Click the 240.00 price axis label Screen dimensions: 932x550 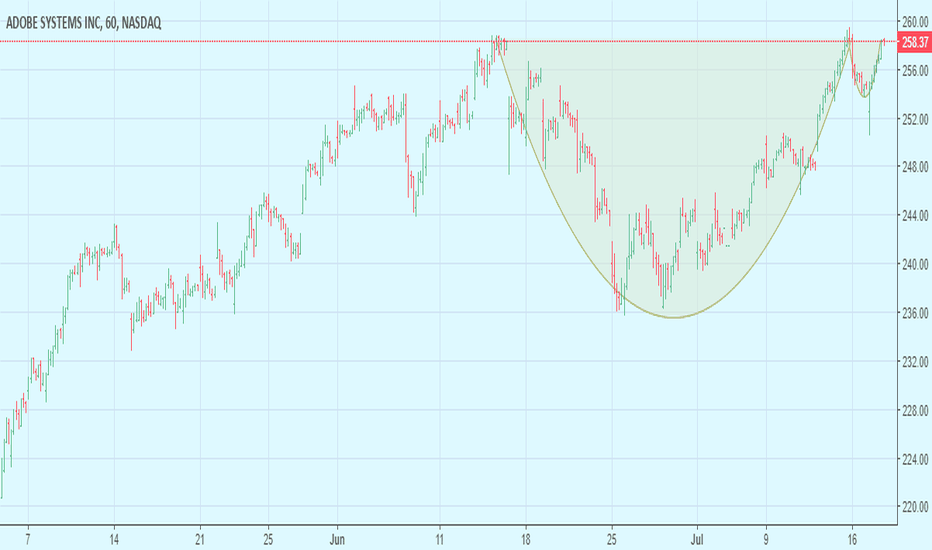[915, 264]
